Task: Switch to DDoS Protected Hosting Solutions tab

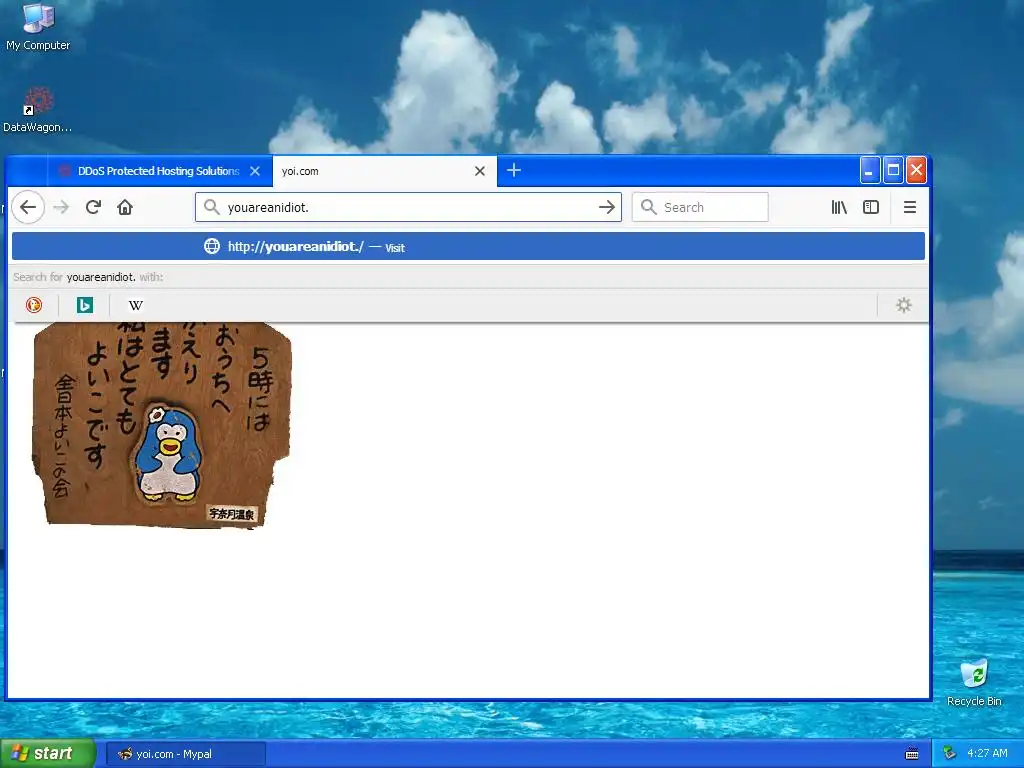Action: click(x=159, y=171)
